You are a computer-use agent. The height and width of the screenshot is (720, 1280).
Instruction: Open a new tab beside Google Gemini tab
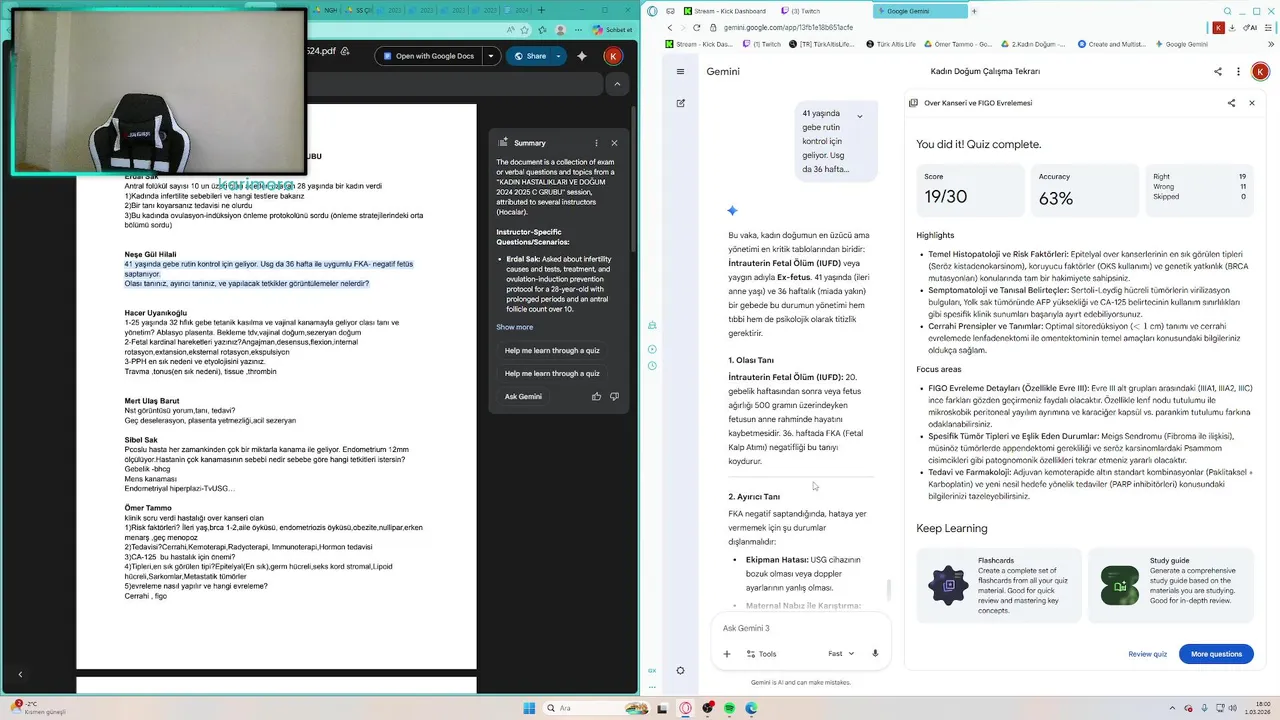point(974,11)
